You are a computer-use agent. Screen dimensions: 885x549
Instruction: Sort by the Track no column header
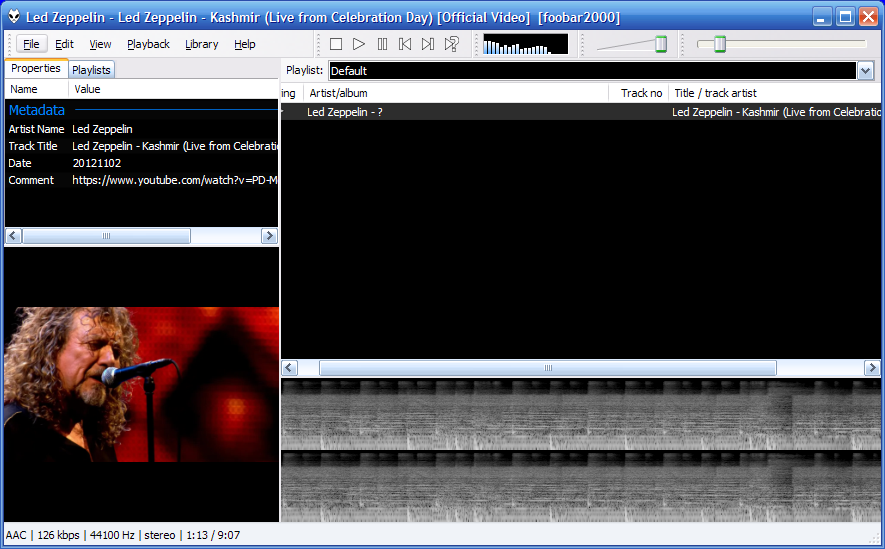639,93
